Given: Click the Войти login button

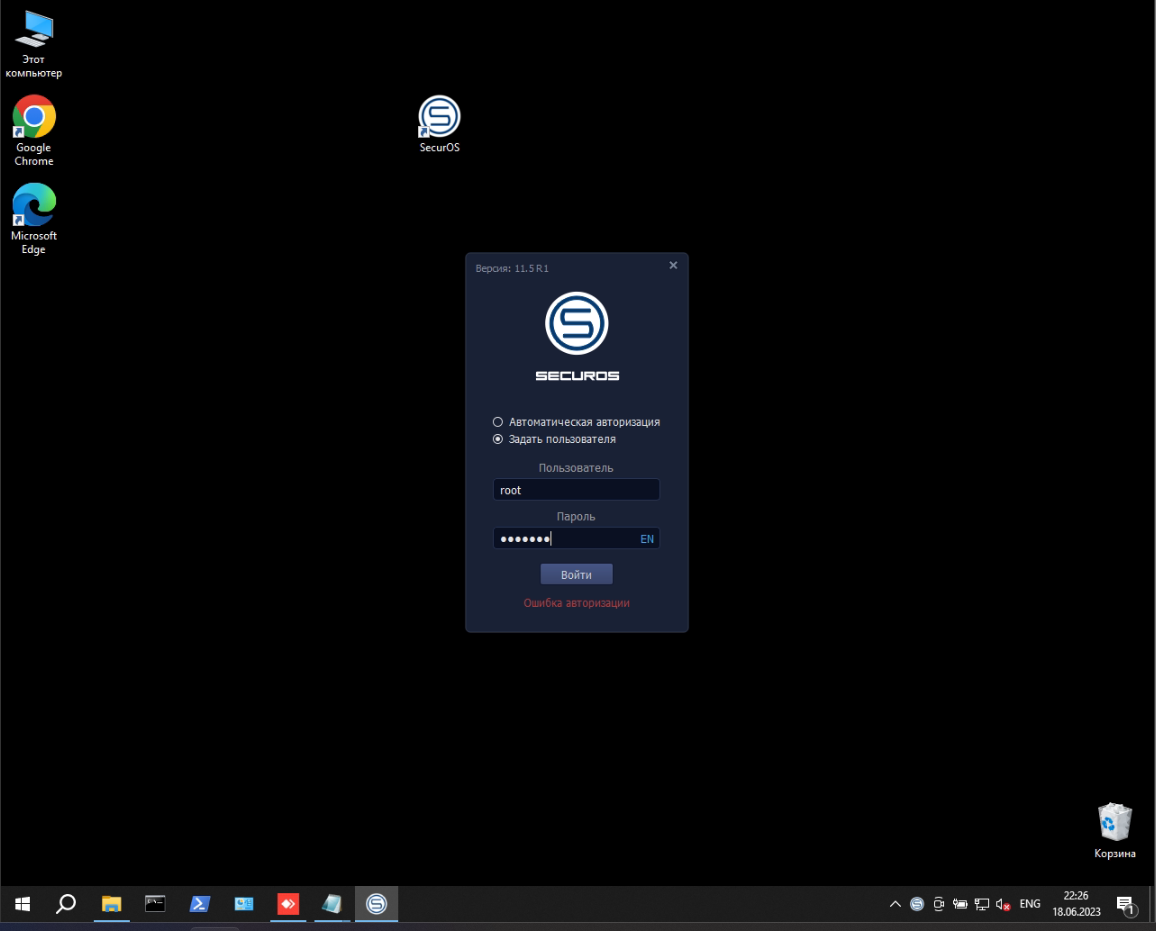Looking at the screenshot, I should pyautogui.click(x=576, y=574).
